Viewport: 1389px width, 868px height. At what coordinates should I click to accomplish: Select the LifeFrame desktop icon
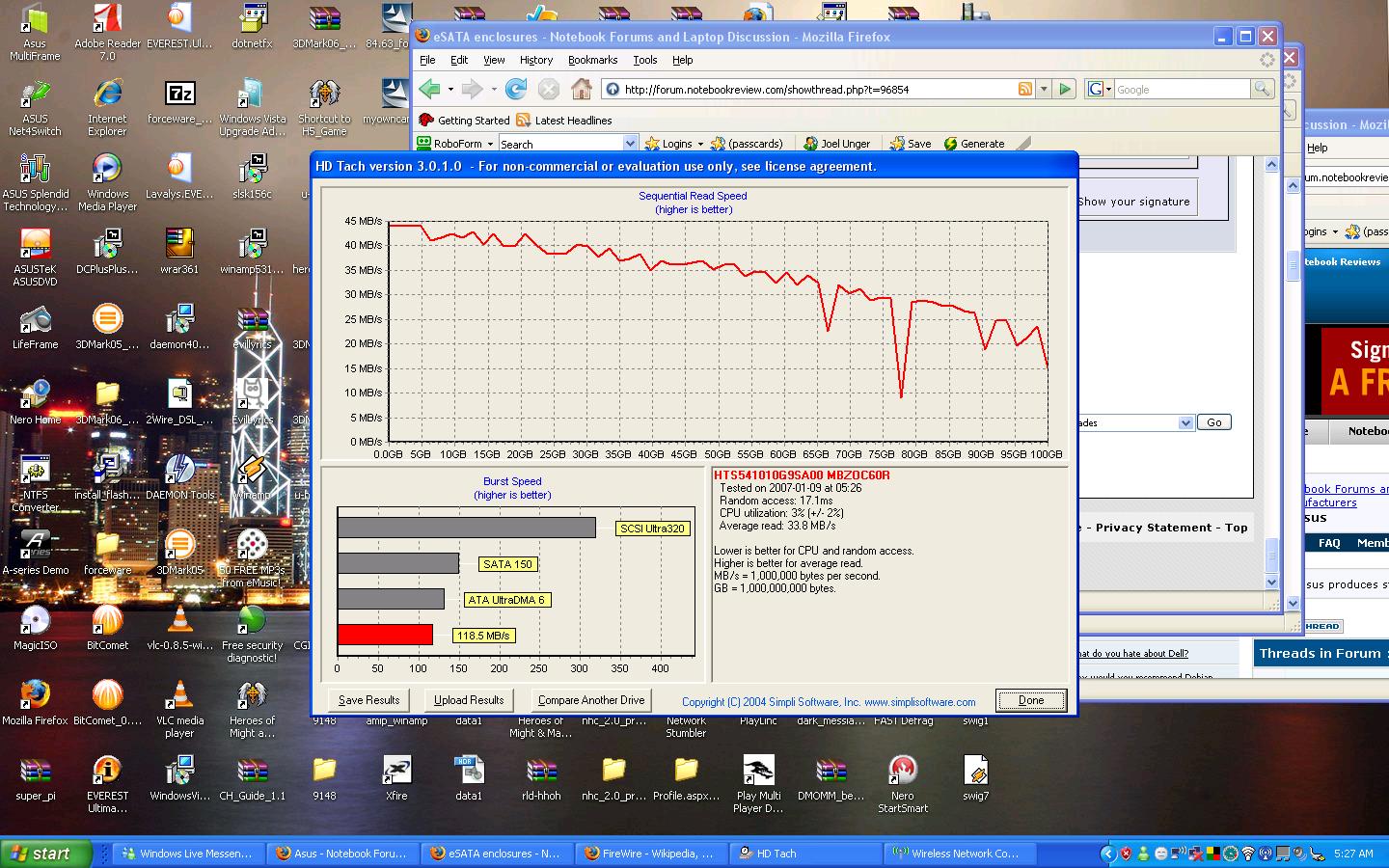(x=35, y=327)
